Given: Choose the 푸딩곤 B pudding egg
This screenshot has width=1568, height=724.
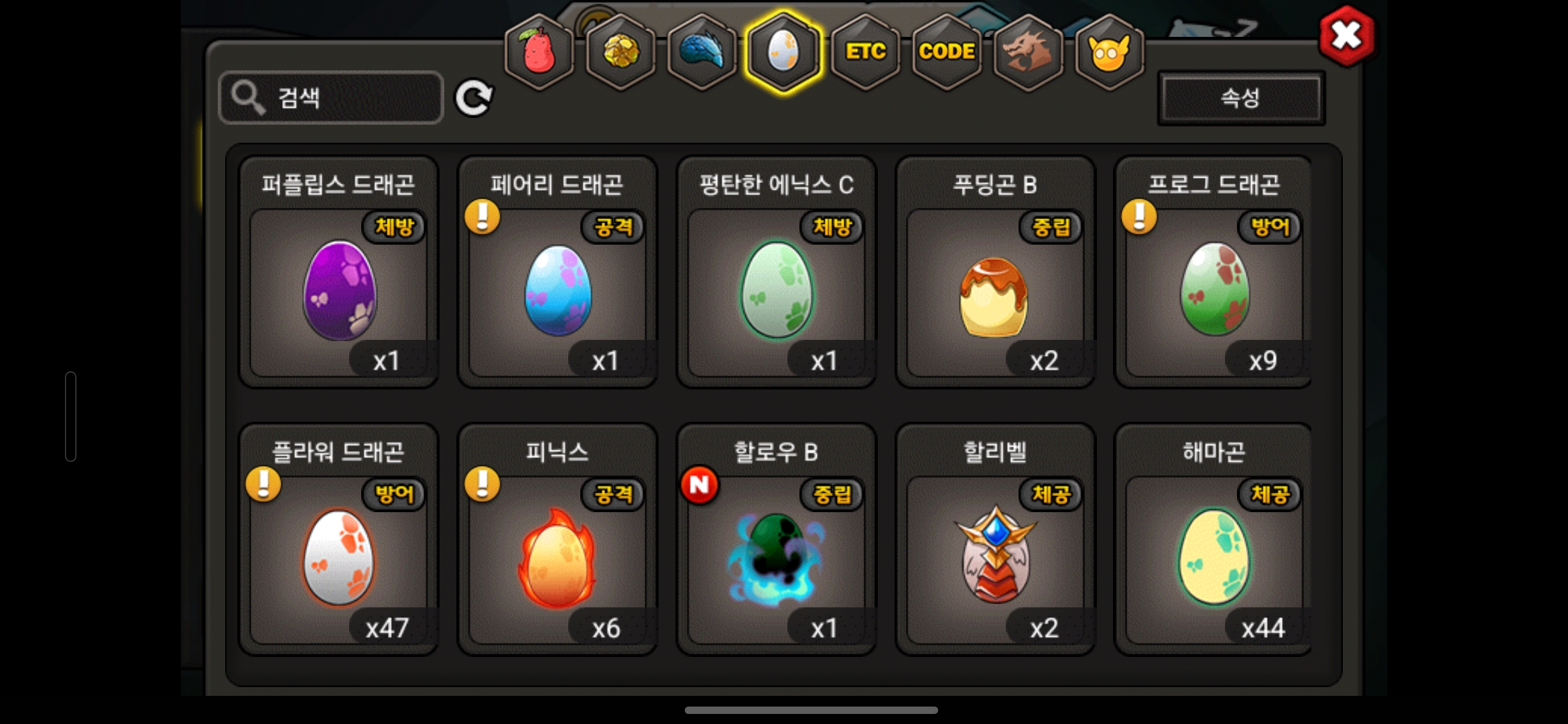Looking at the screenshot, I should (x=995, y=272).
